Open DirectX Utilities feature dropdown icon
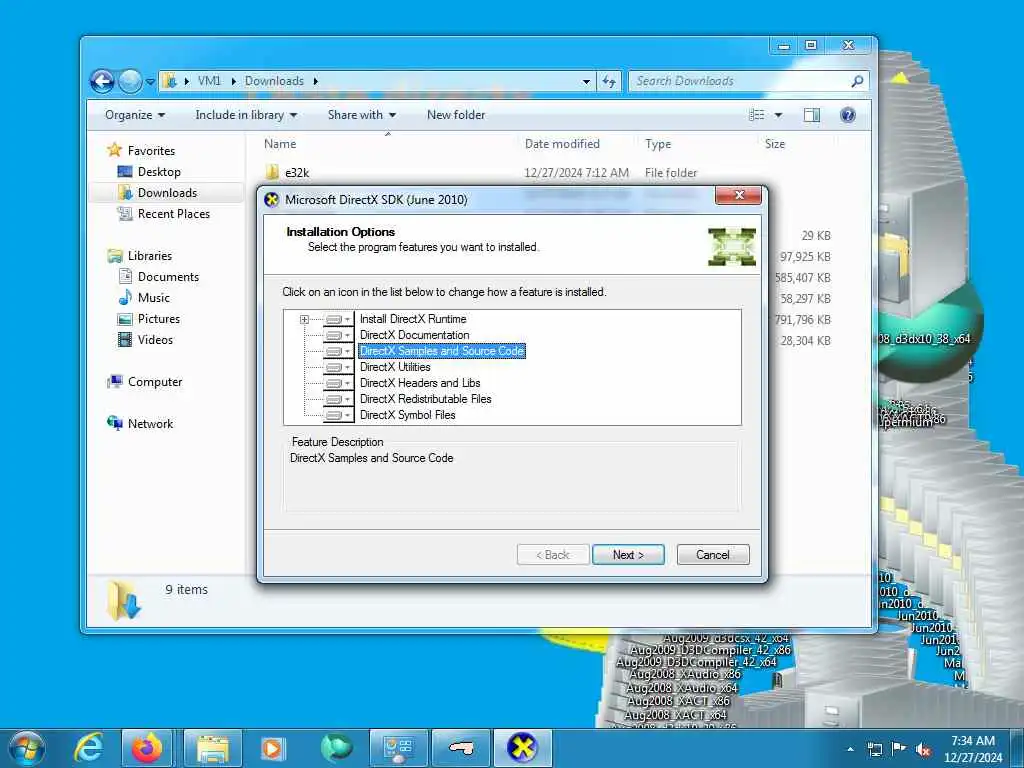The height and width of the screenshot is (768, 1024). pos(338,367)
